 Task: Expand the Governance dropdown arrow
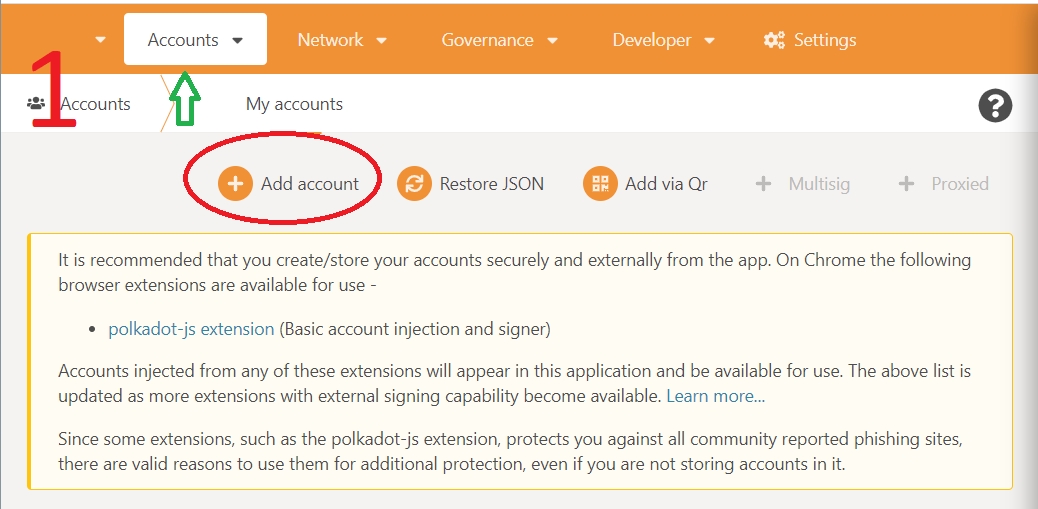552,41
